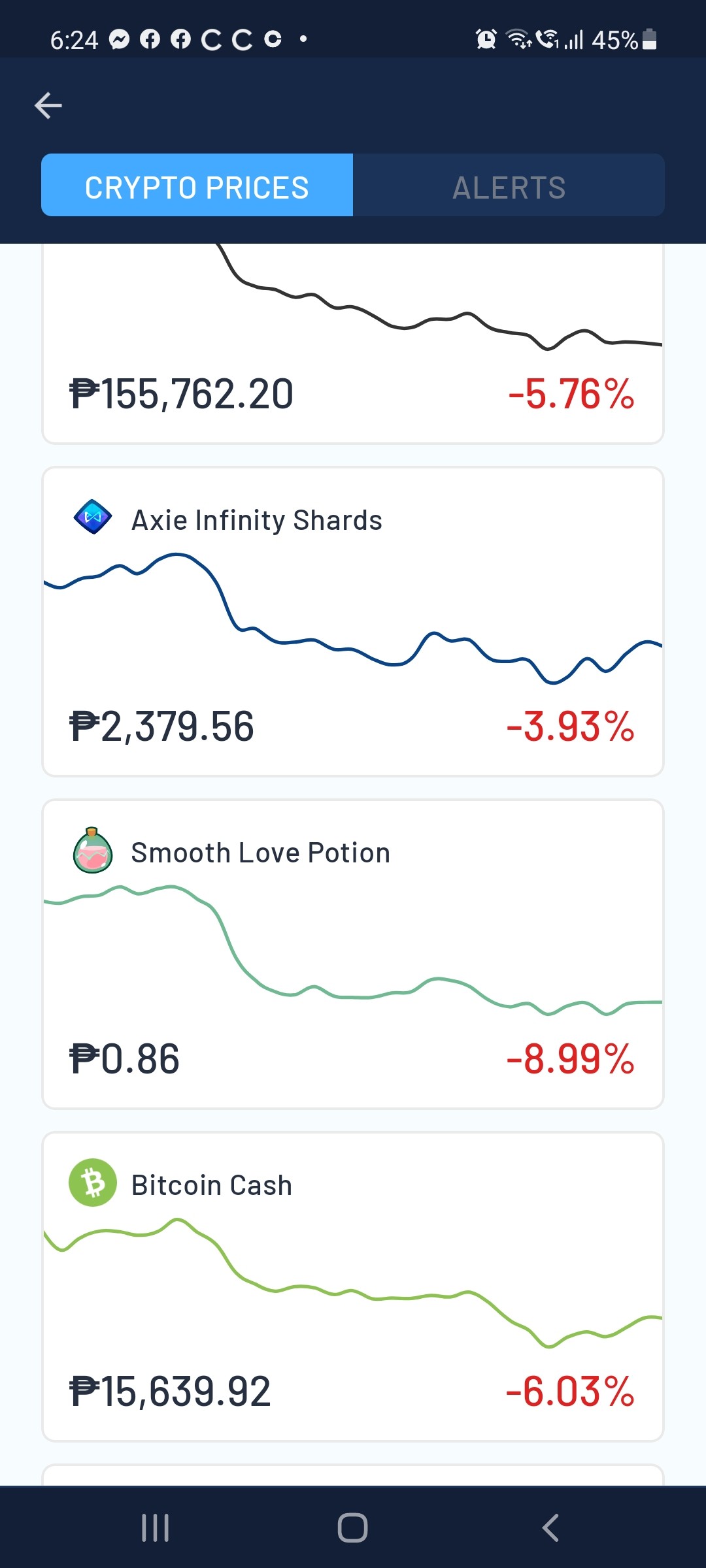Tap the Smooth Love Potion price chart
The width and height of the screenshot is (706, 1568).
click(x=353, y=951)
